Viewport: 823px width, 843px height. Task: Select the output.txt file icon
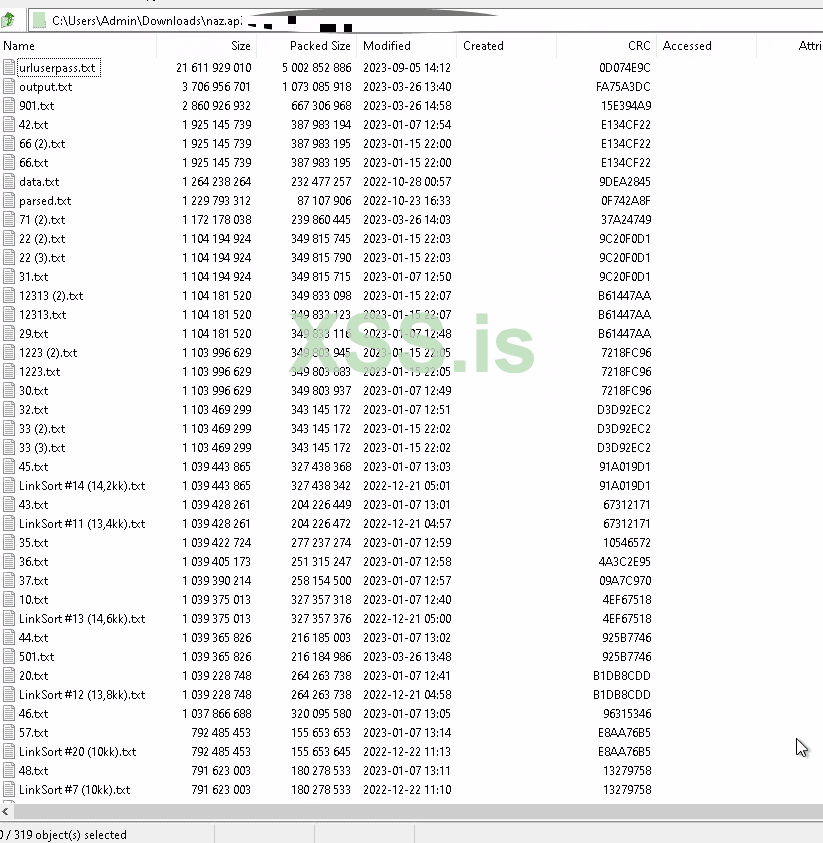[9, 87]
